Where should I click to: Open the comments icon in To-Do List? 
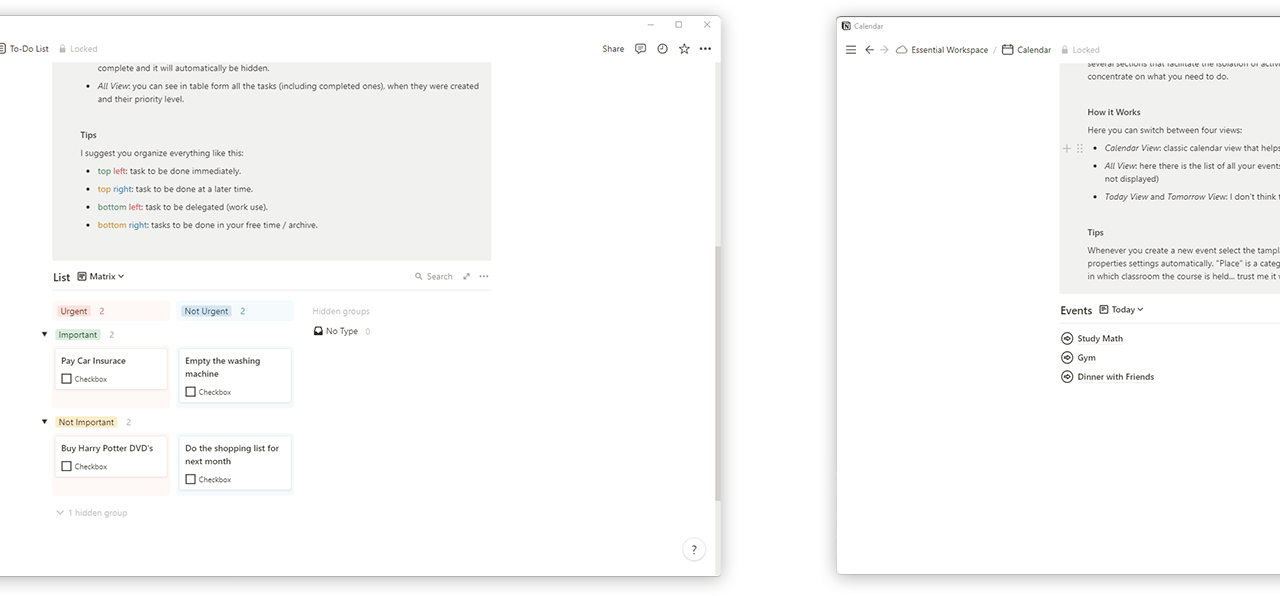(640, 49)
